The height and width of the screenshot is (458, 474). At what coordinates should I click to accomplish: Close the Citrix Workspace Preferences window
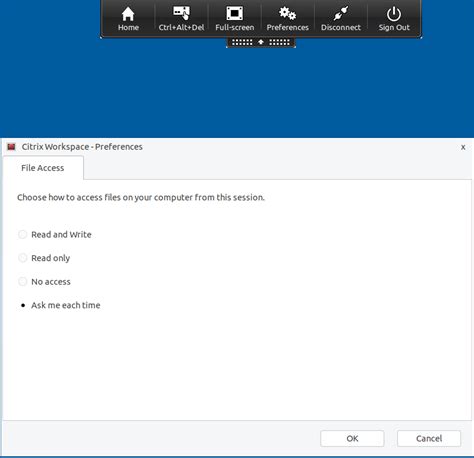coord(463,147)
